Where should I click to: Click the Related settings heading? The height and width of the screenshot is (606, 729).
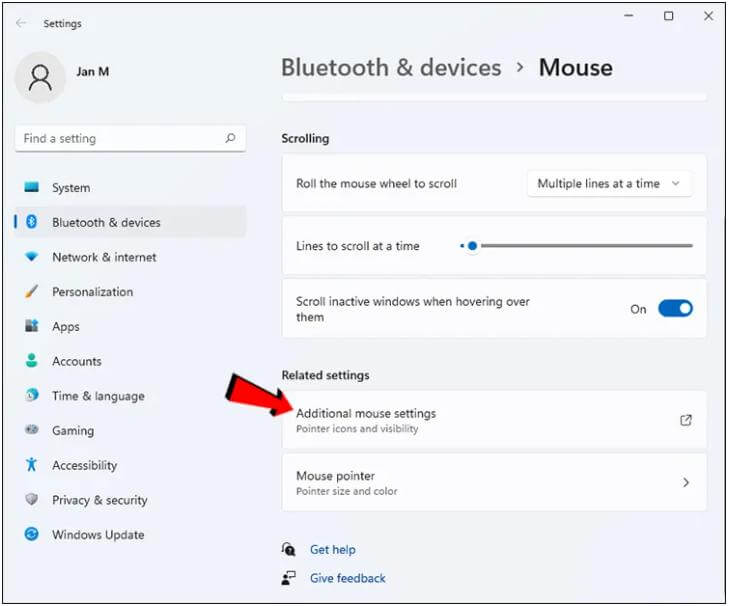click(x=325, y=375)
